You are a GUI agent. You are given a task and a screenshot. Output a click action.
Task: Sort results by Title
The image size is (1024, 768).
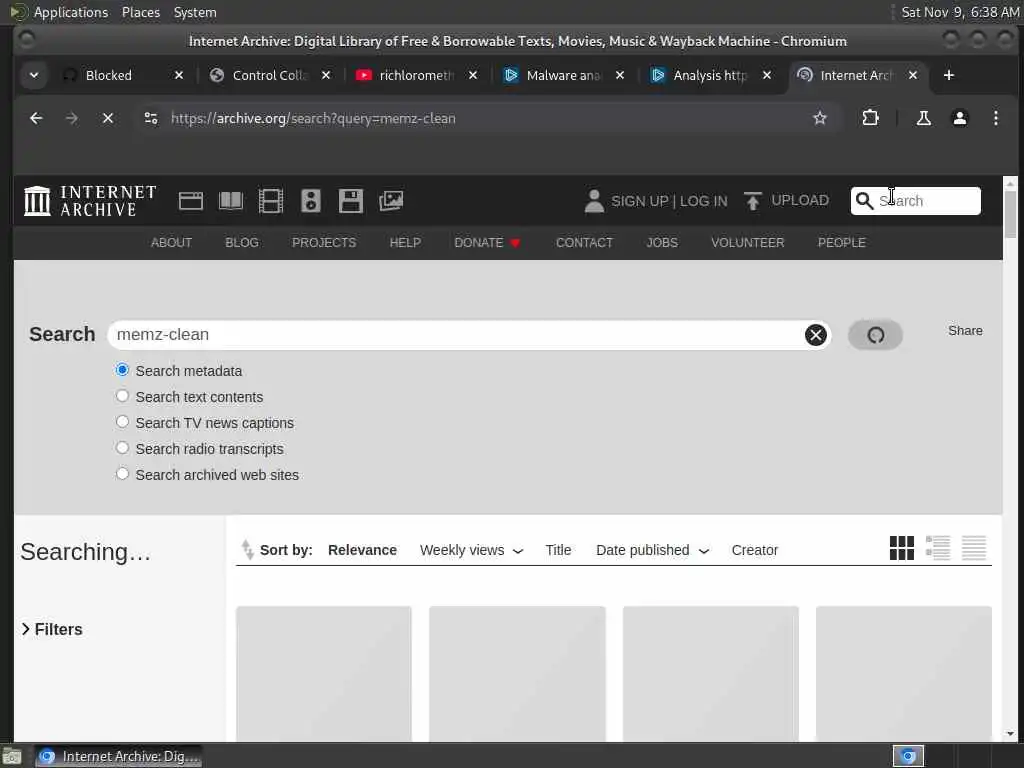(558, 550)
